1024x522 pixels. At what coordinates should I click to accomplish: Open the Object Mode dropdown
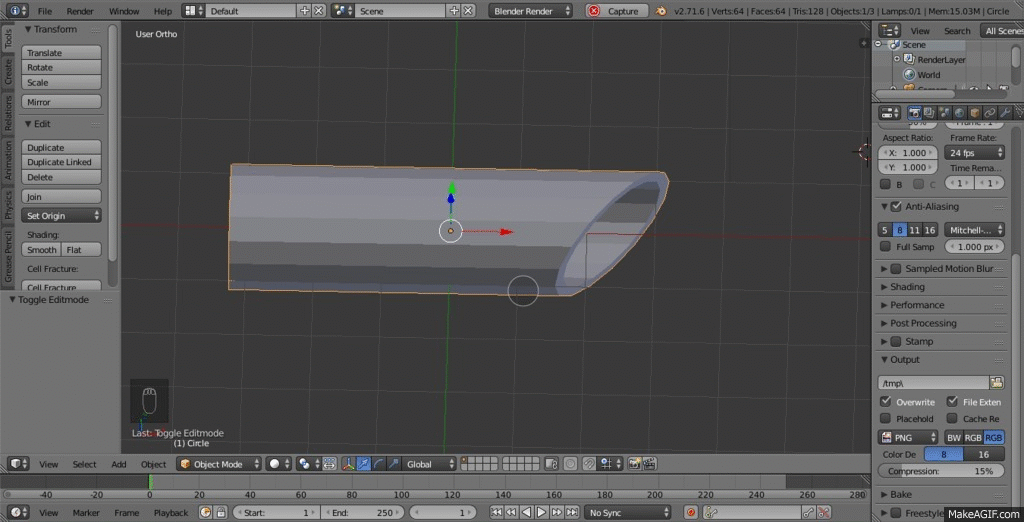(218, 464)
